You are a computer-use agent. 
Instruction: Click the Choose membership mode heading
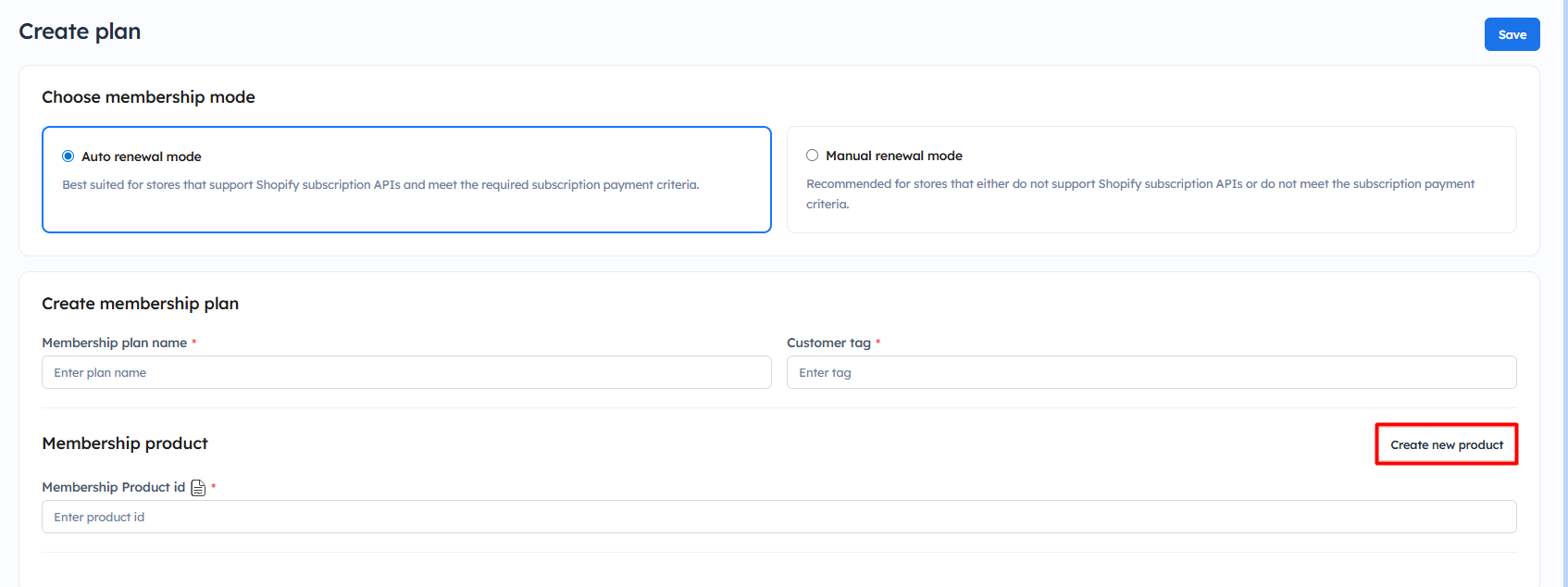pyautogui.click(x=148, y=97)
